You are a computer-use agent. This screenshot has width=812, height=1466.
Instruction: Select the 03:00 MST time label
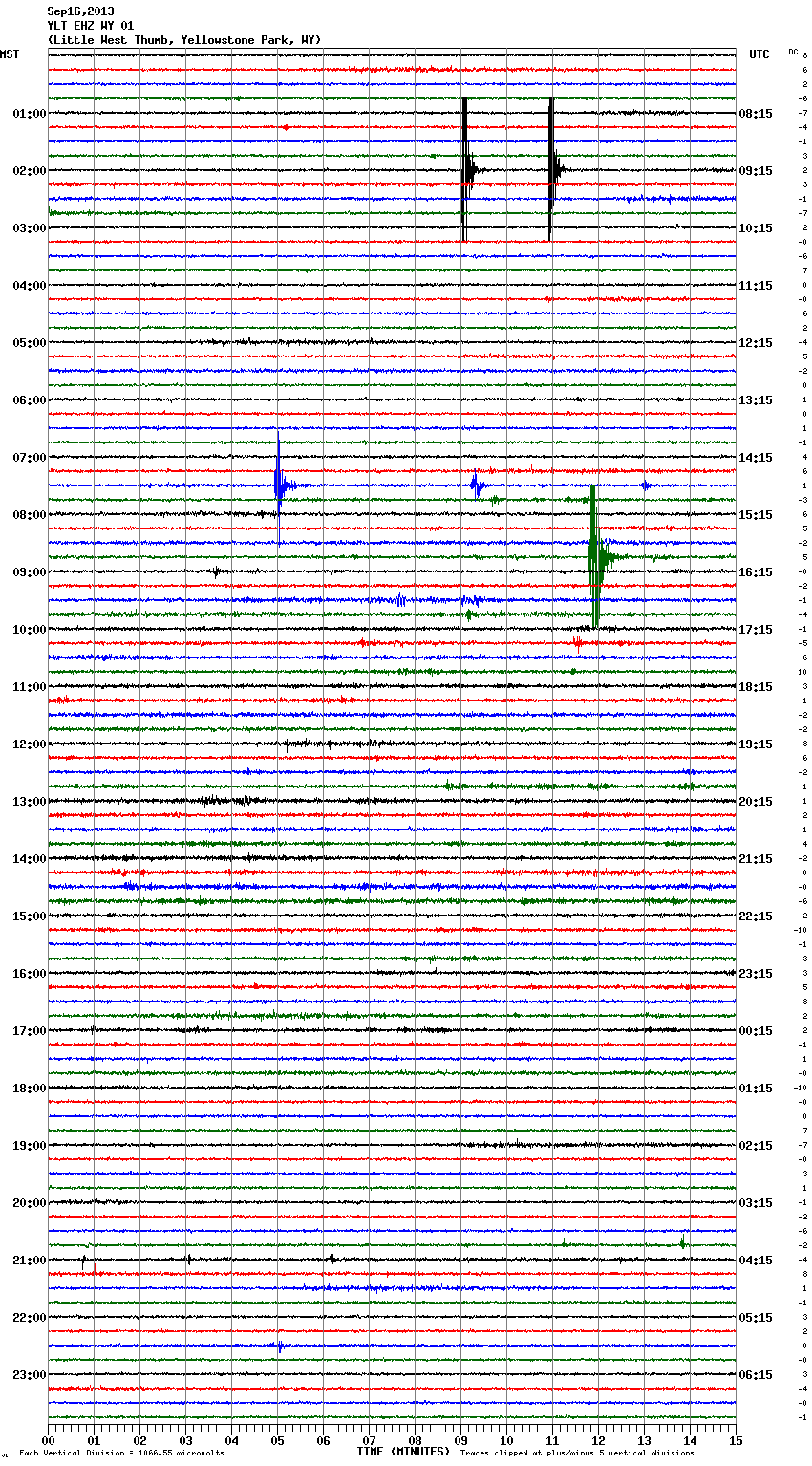coord(30,228)
